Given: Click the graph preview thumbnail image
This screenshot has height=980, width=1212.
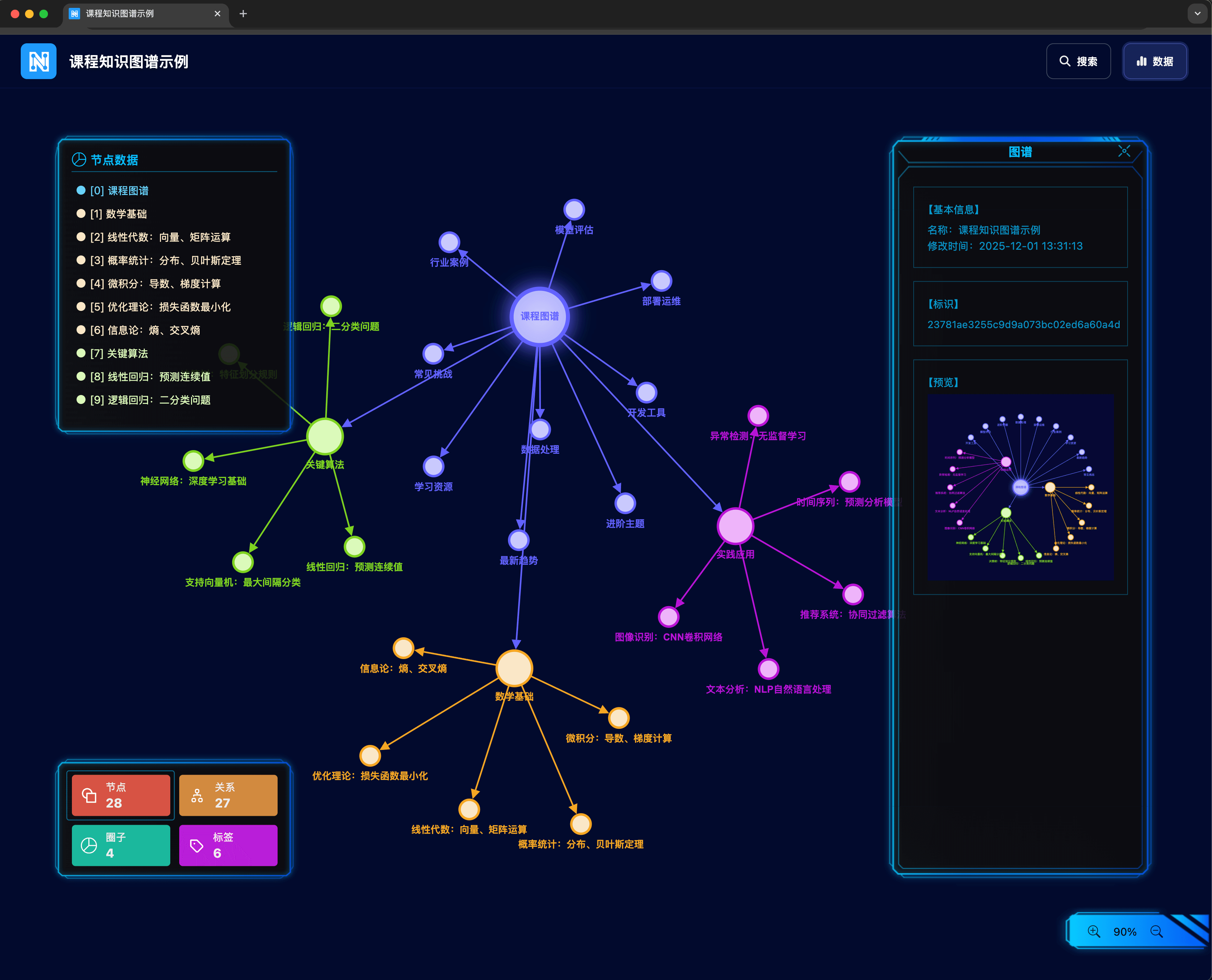Looking at the screenshot, I should click(1020, 487).
